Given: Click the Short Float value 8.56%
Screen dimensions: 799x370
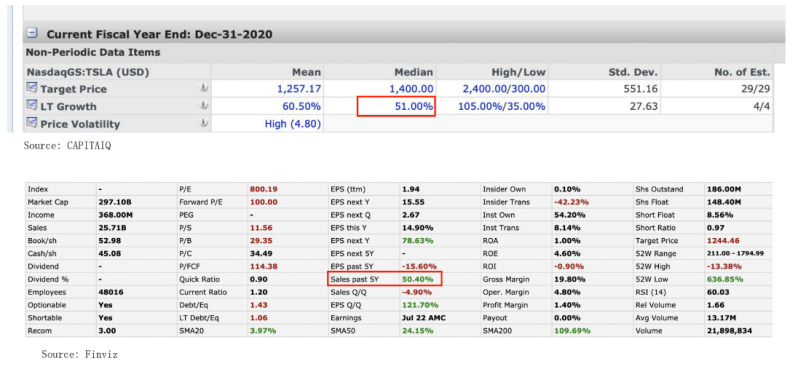Looking at the screenshot, I should [x=720, y=215].
